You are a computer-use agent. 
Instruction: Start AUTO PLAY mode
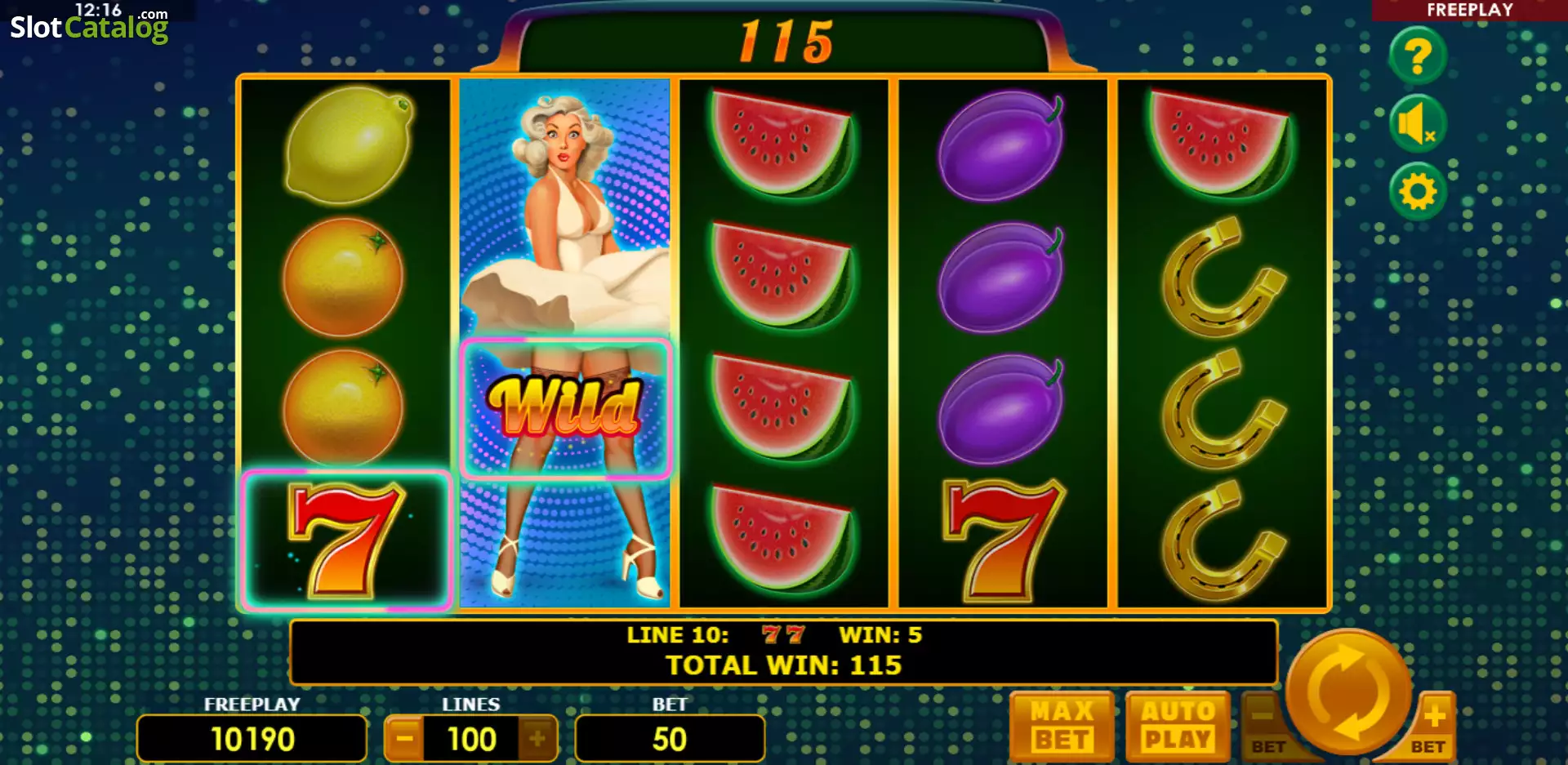click(x=1177, y=726)
